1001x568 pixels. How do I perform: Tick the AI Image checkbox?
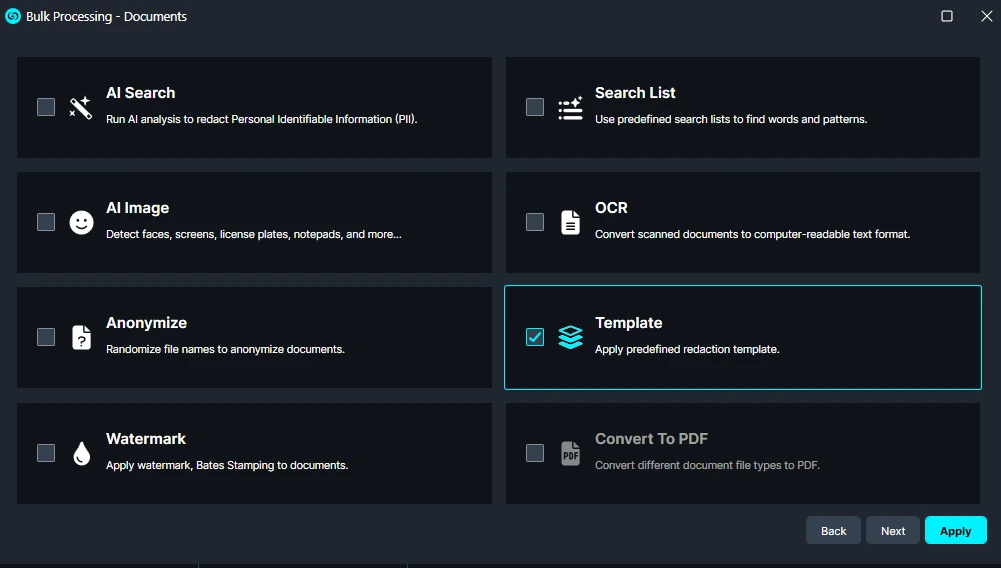click(46, 222)
